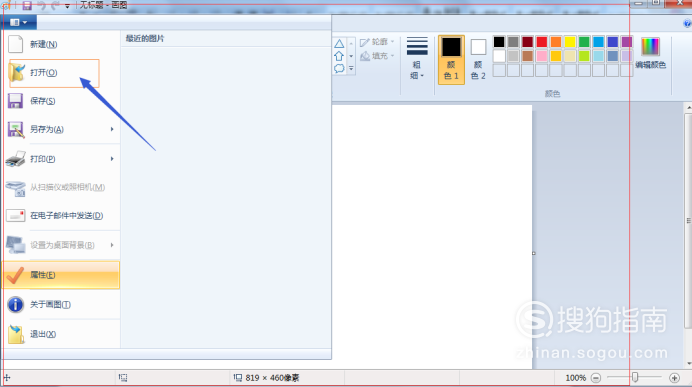
Task: Select the rounded callout shape
Action: (339, 68)
